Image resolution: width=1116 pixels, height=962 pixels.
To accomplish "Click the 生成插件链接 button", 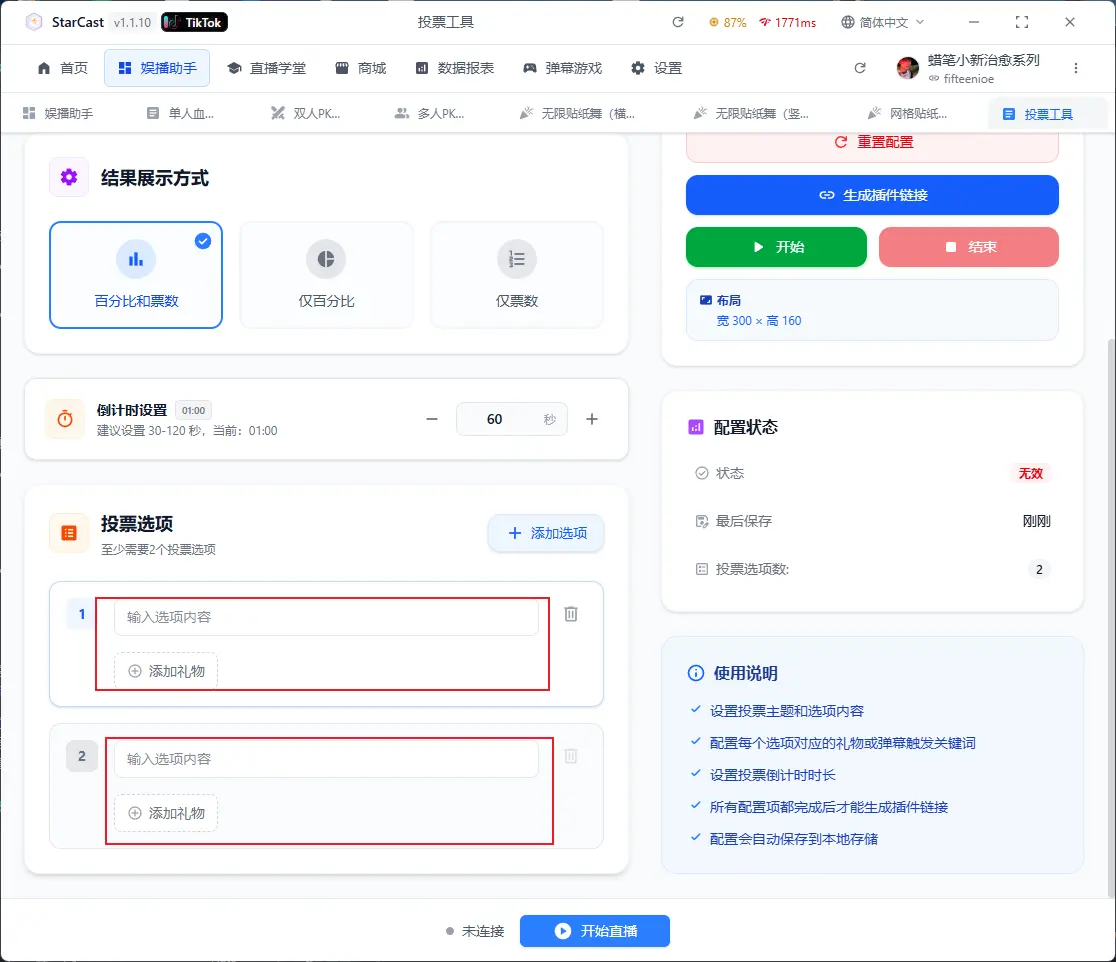I will click(872, 195).
